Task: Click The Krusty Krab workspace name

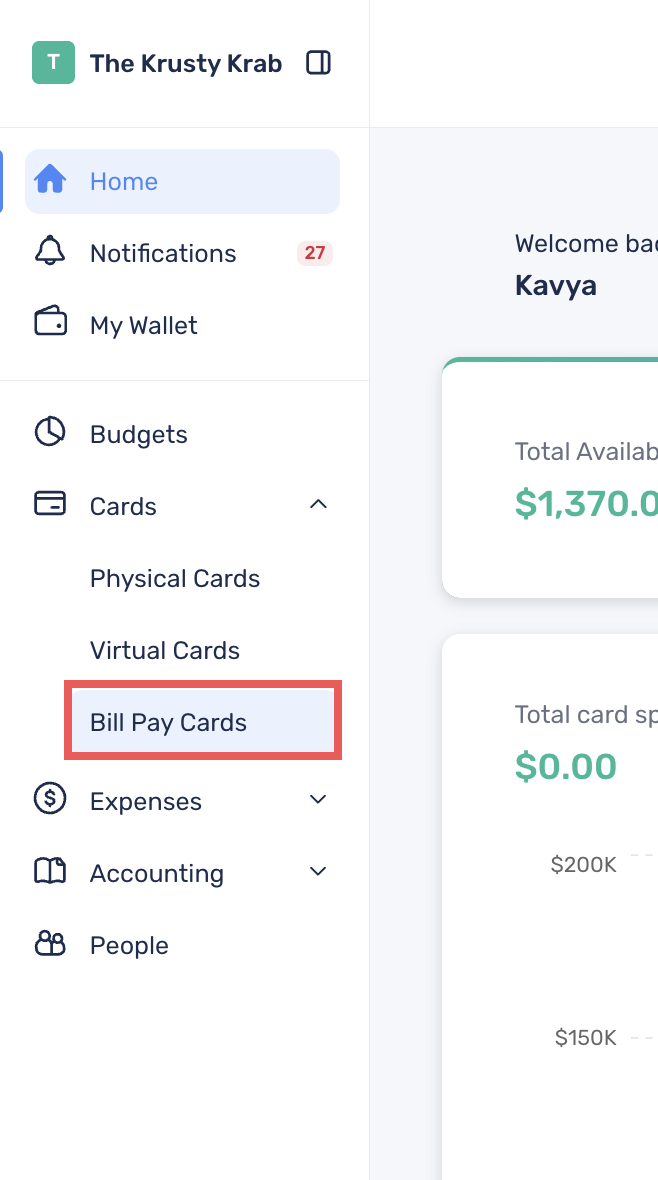Action: pos(186,63)
